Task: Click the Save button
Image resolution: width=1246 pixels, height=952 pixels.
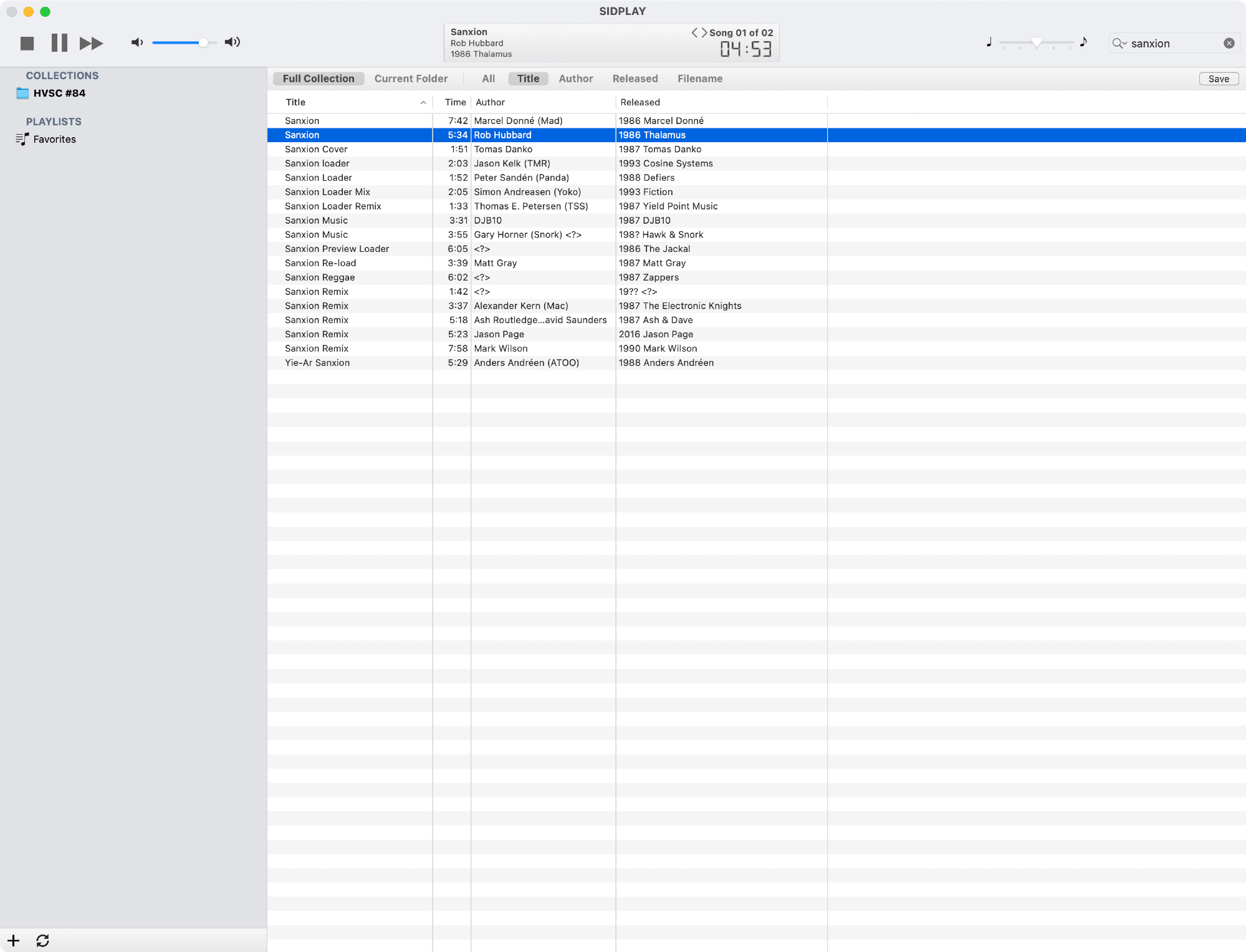Action: [x=1218, y=79]
